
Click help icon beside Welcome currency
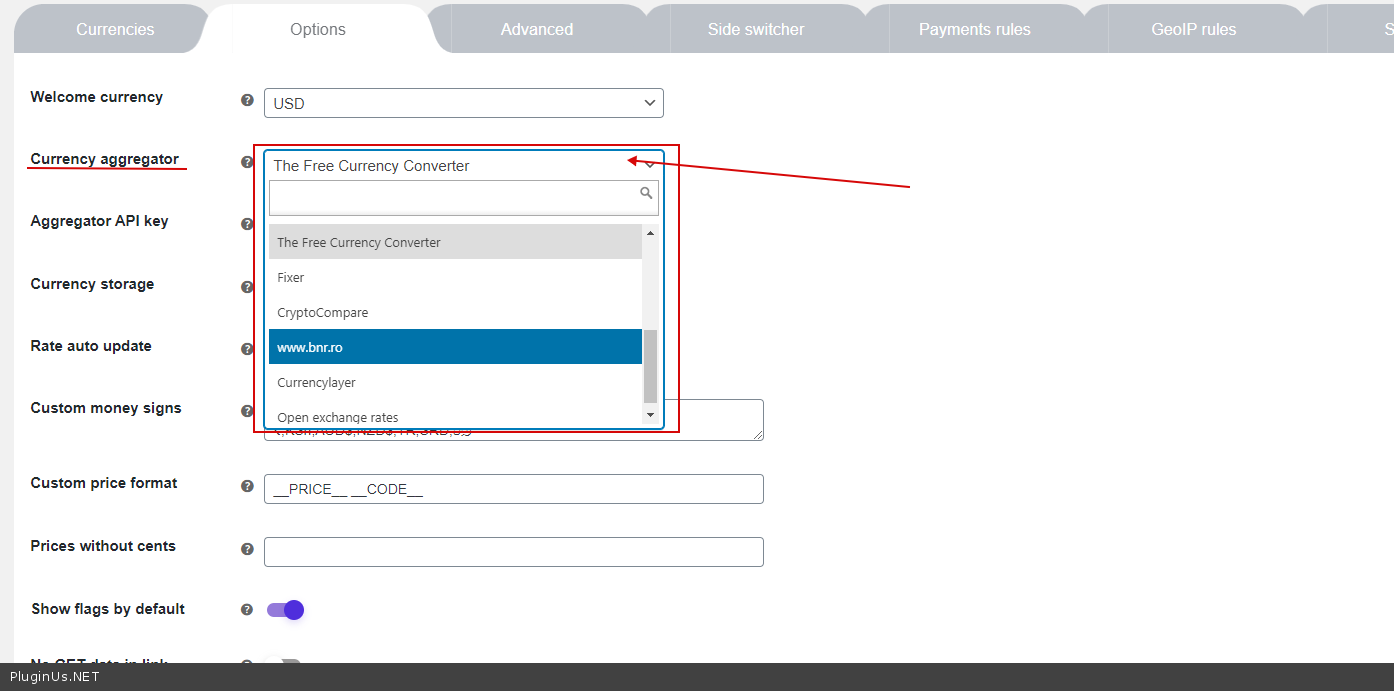click(x=247, y=100)
